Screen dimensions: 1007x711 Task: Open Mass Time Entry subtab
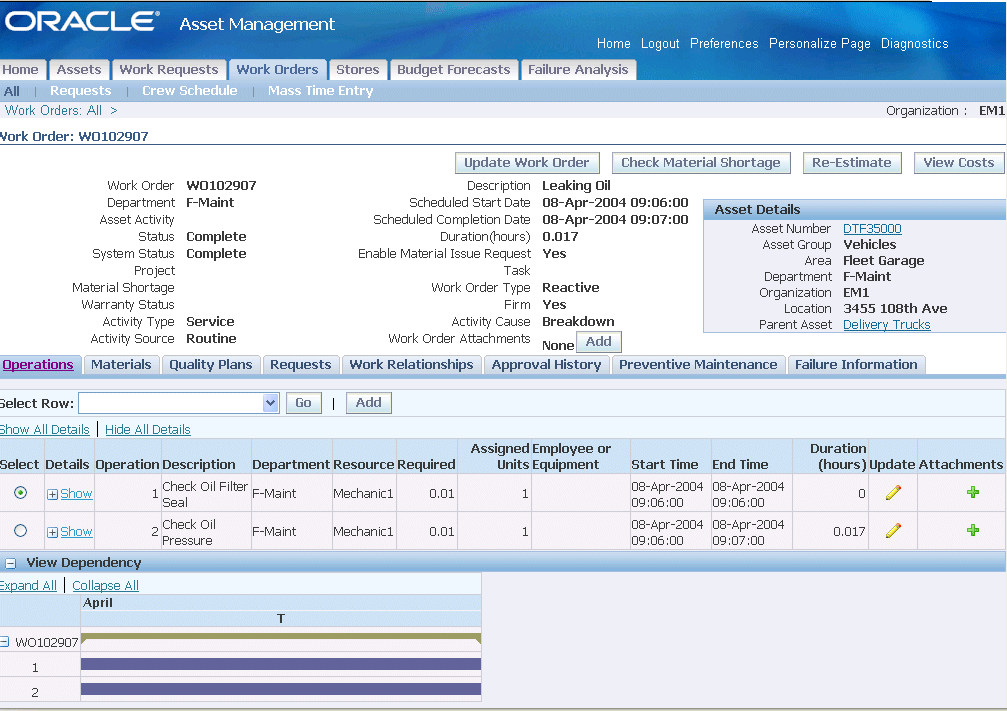point(320,91)
